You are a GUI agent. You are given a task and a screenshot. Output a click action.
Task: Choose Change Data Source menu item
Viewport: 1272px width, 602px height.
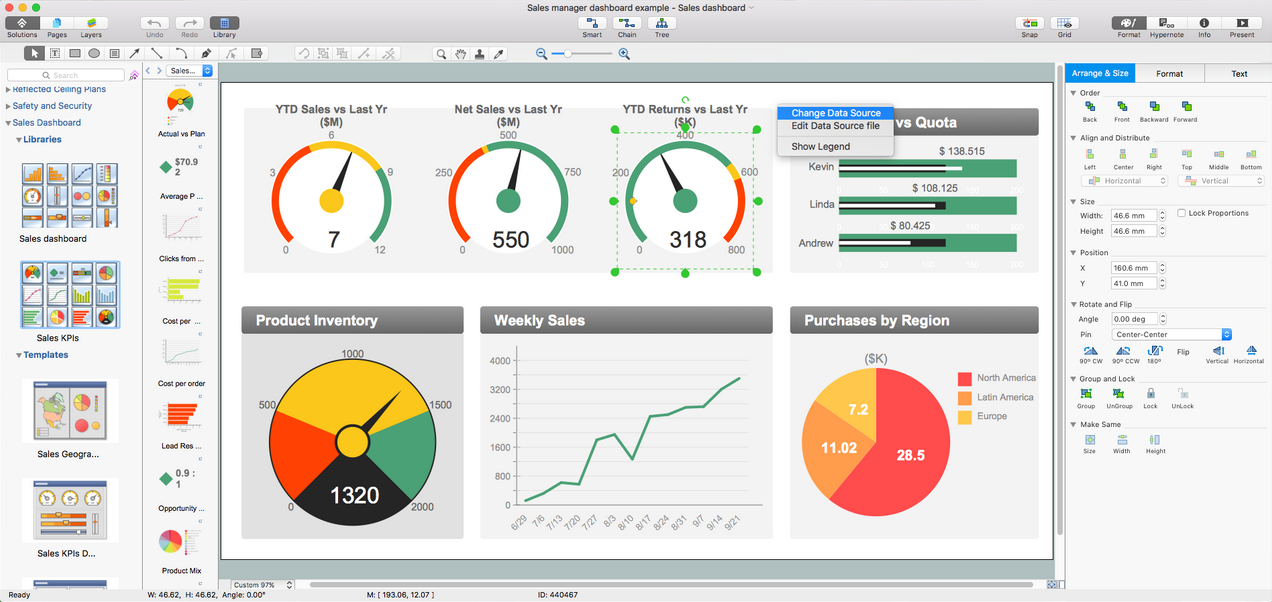(x=835, y=113)
